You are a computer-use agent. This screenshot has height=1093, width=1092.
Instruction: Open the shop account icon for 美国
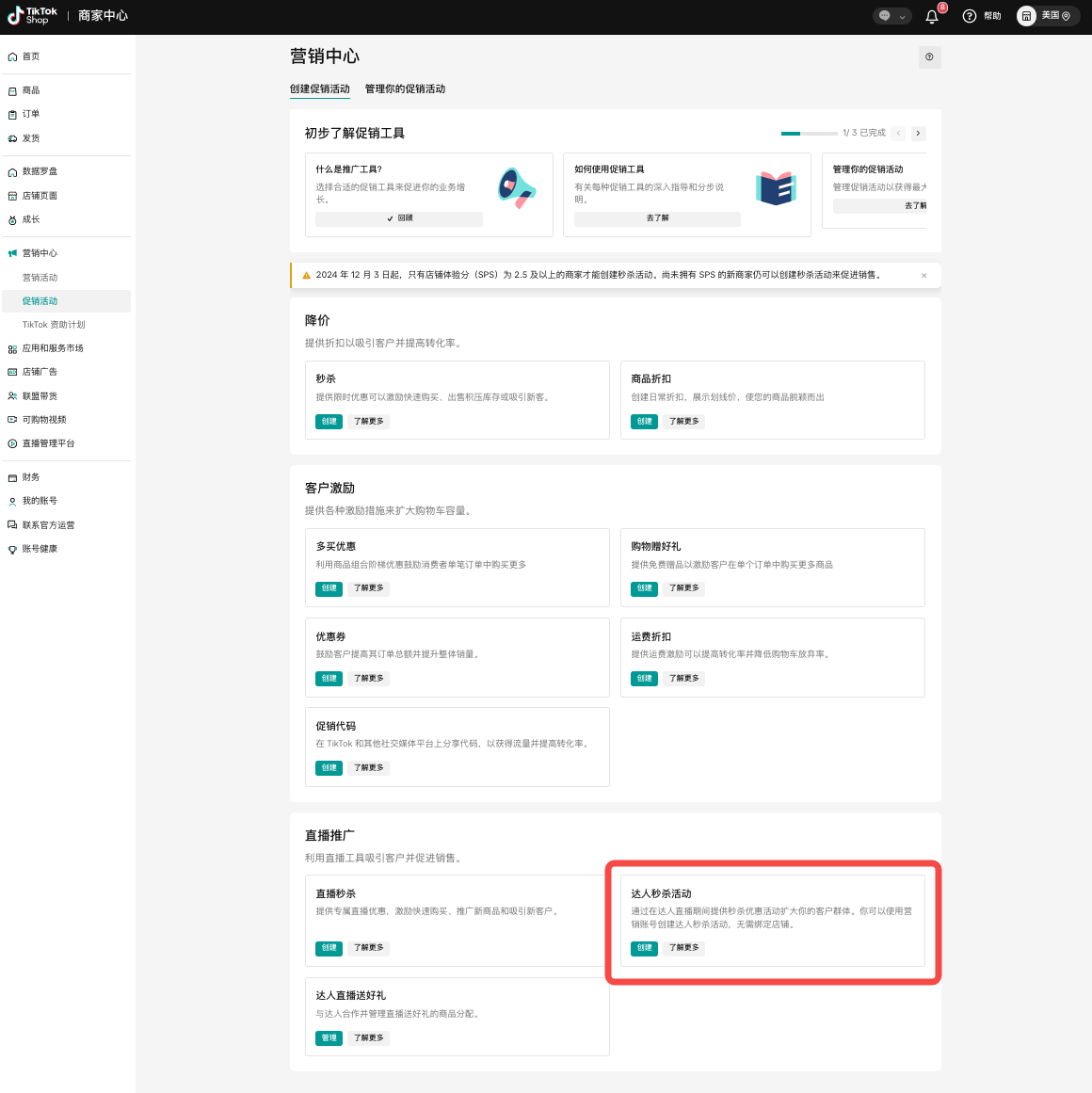point(1026,16)
